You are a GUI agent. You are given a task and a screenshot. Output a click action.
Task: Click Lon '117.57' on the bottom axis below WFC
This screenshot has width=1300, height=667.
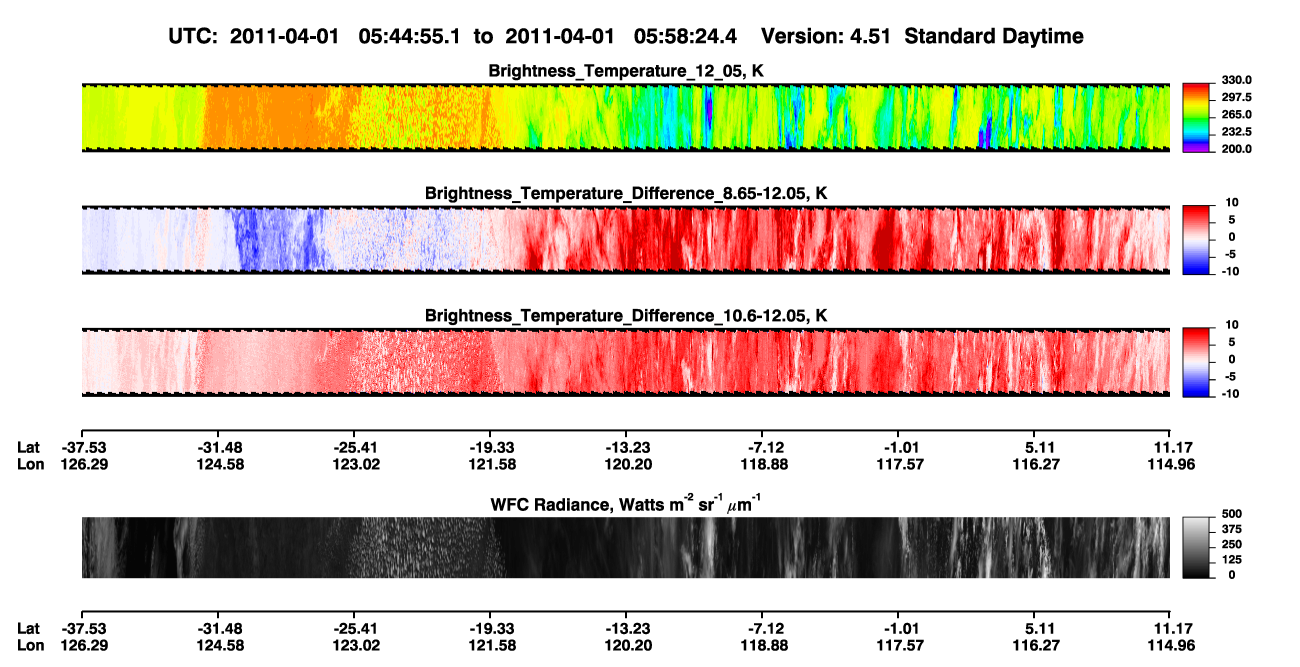pyautogui.click(x=898, y=645)
